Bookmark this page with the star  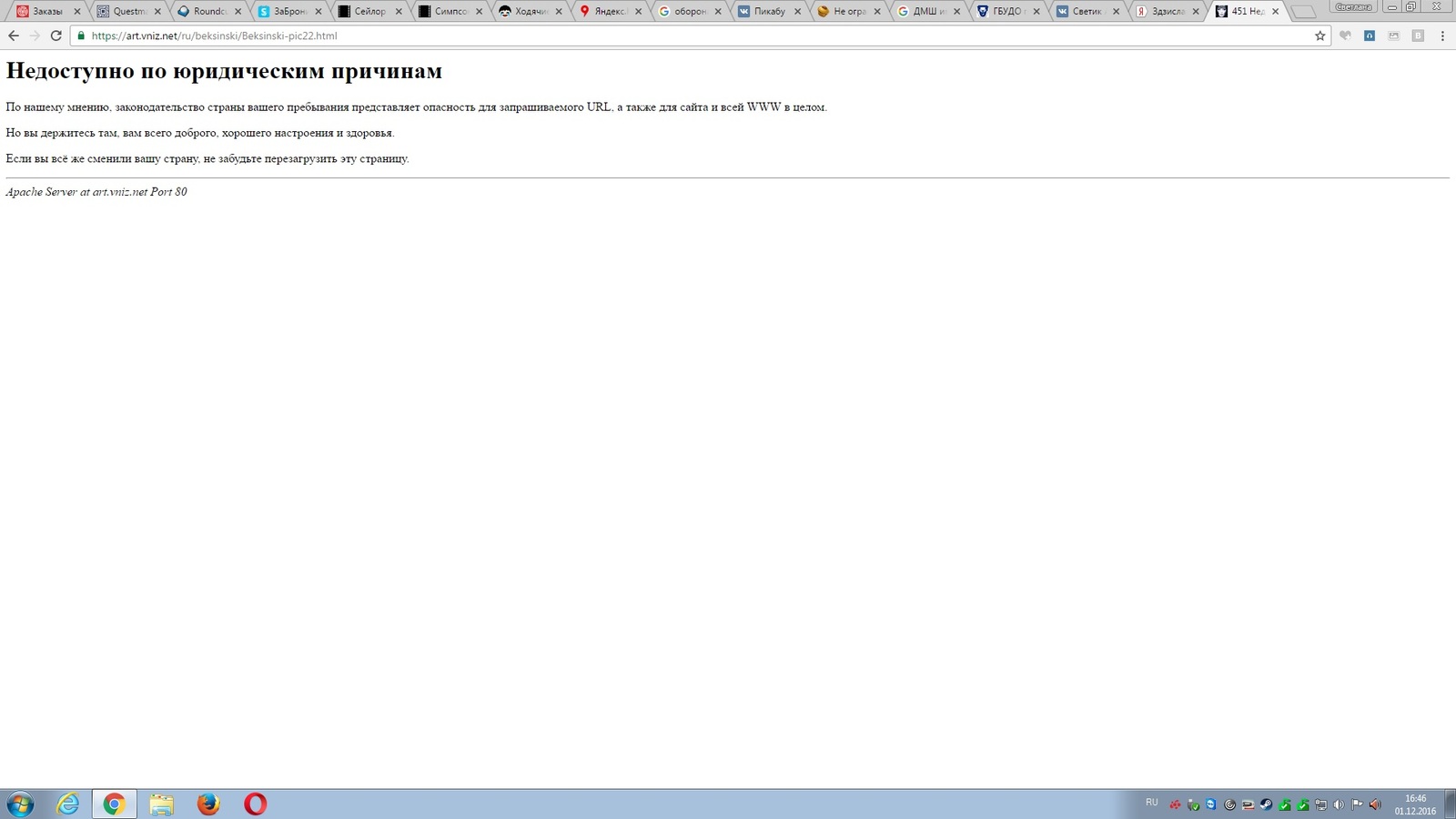click(1320, 35)
